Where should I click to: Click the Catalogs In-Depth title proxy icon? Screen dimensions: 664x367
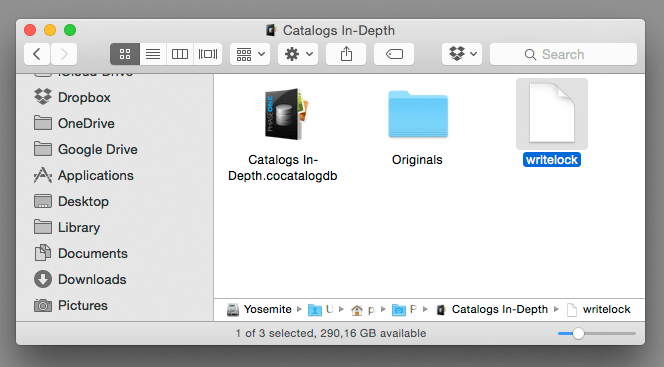pos(271,30)
